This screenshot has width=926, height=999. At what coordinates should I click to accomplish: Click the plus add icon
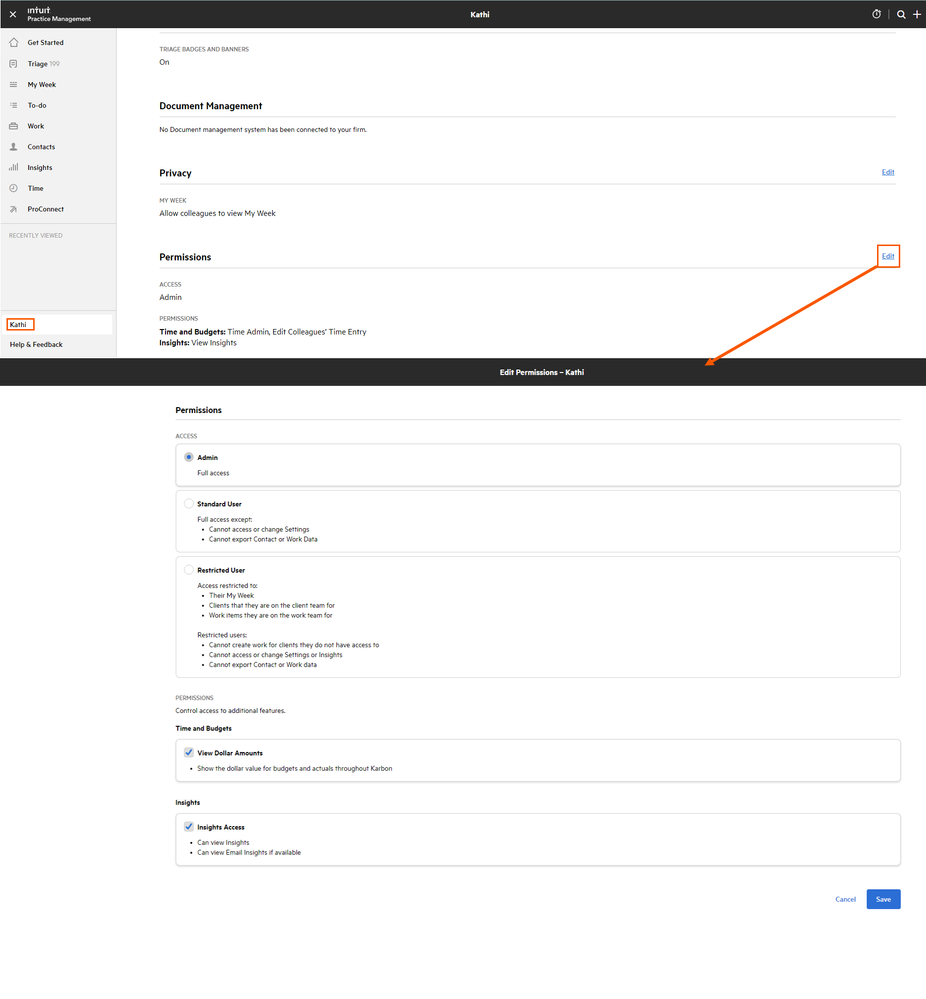(x=917, y=14)
